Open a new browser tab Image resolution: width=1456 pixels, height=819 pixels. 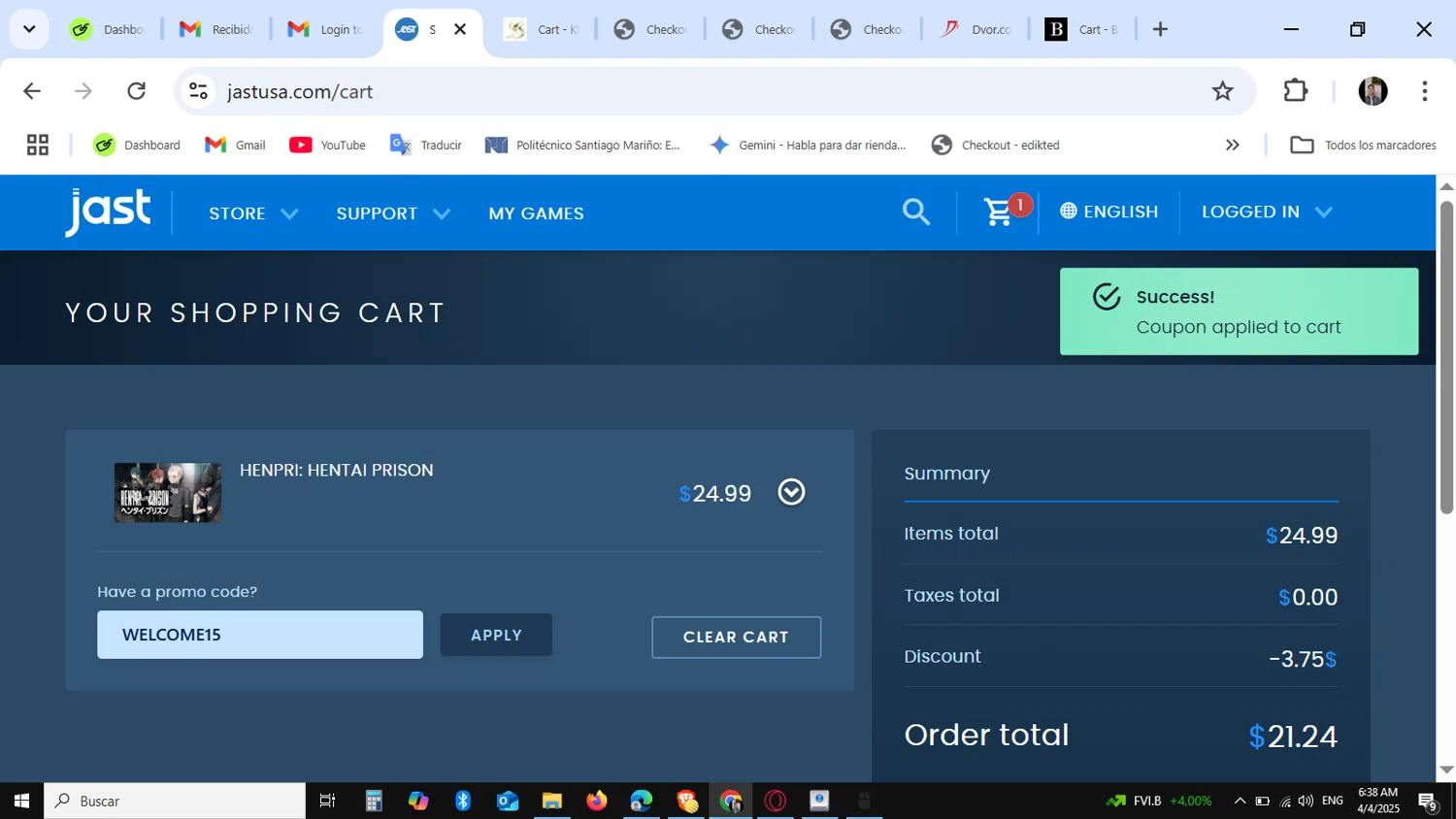pos(1160,29)
